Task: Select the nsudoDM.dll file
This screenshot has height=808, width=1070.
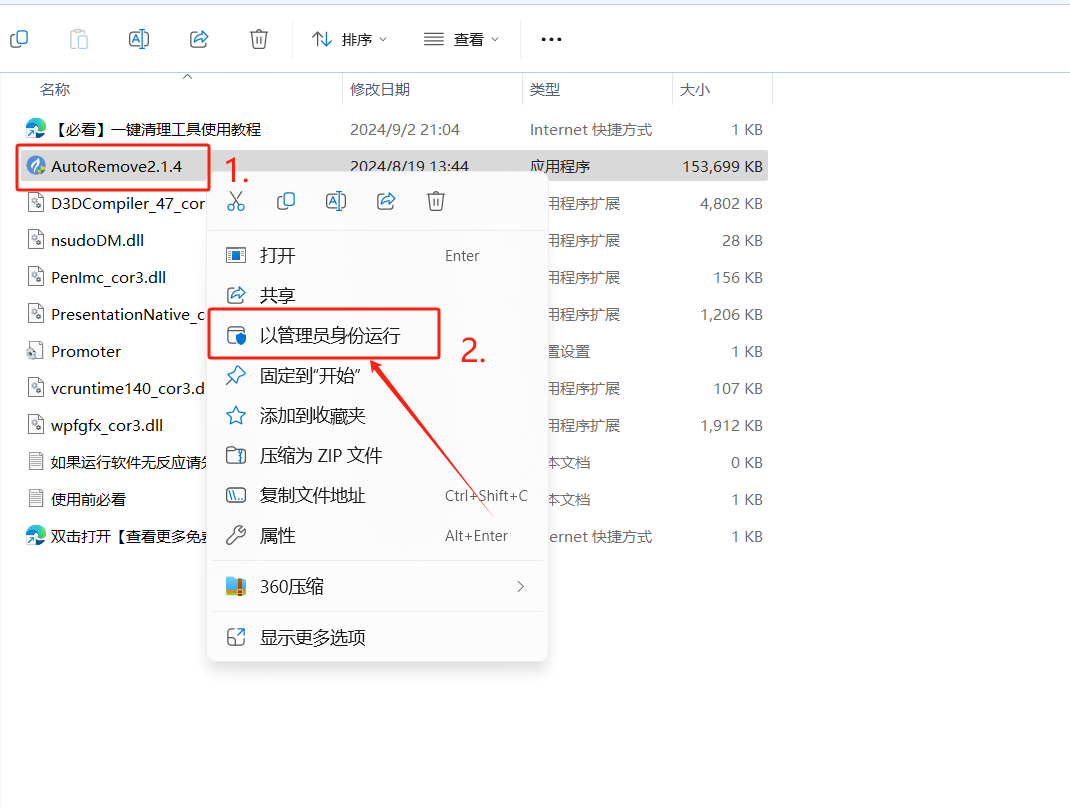Action: [x=98, y=240]
